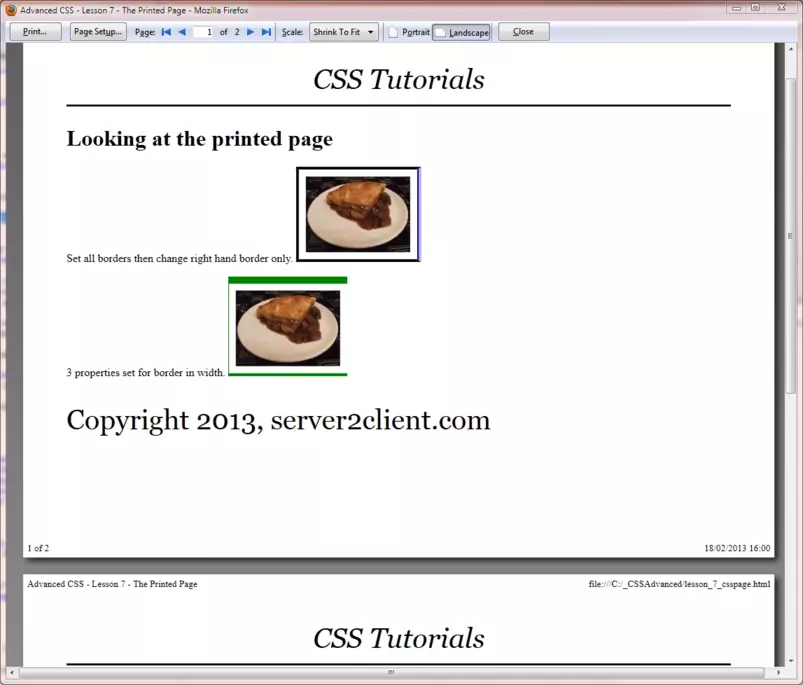Screen dimensions: 803x685
Task: Click the 'Copyright 2013, server2client.com' text
Action: 278,421
